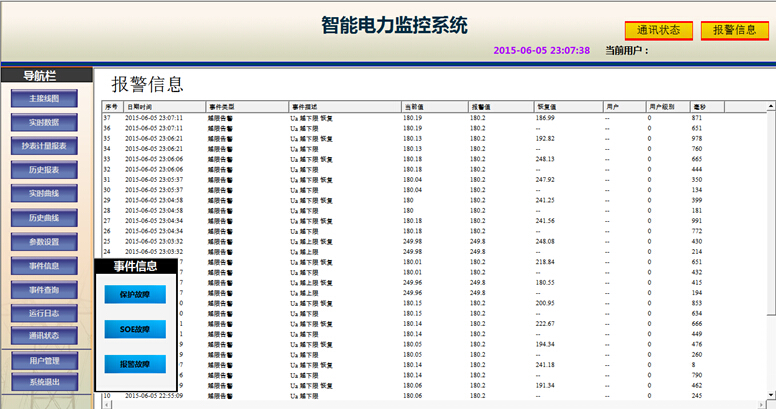Open the 运行日志 log page
Viewport: 776px width, 409px height.
click(44, 313)
